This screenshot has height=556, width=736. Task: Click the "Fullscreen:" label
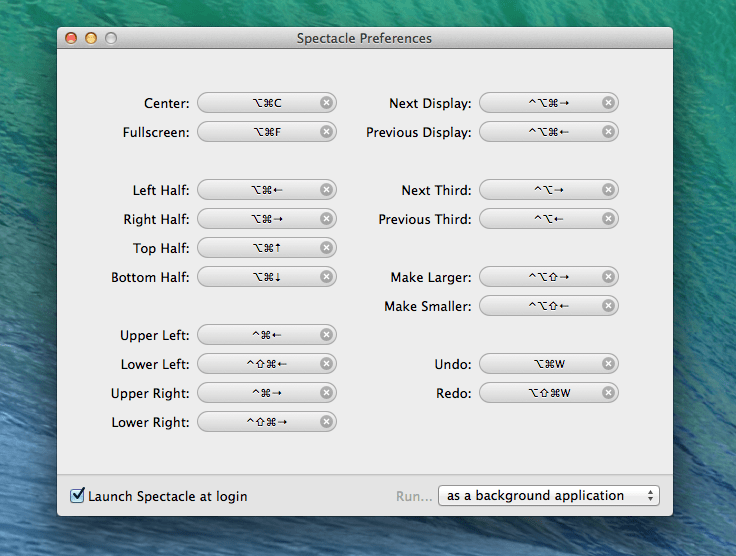[156, 132]
